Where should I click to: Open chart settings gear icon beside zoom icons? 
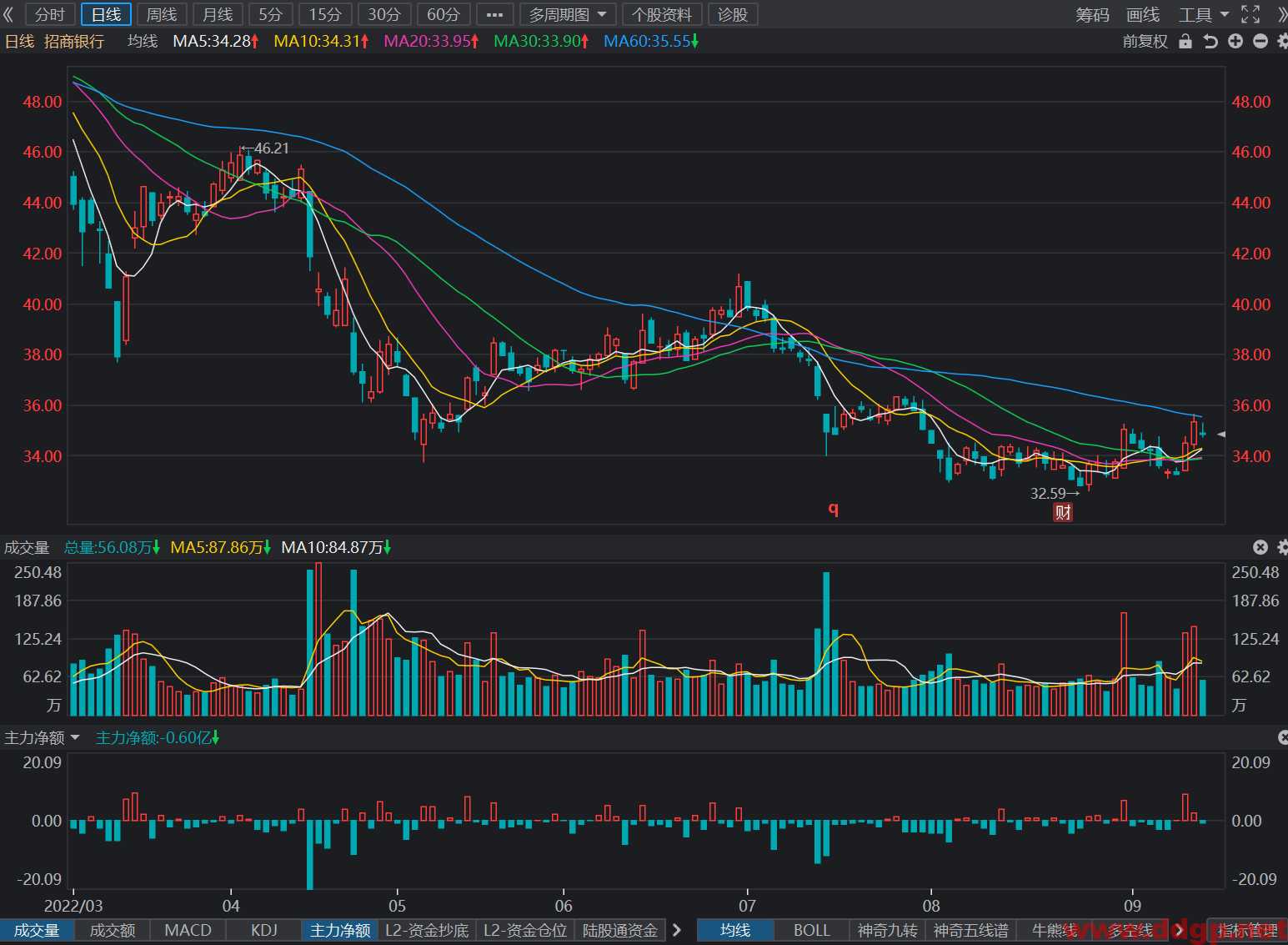click(1282, 41)
